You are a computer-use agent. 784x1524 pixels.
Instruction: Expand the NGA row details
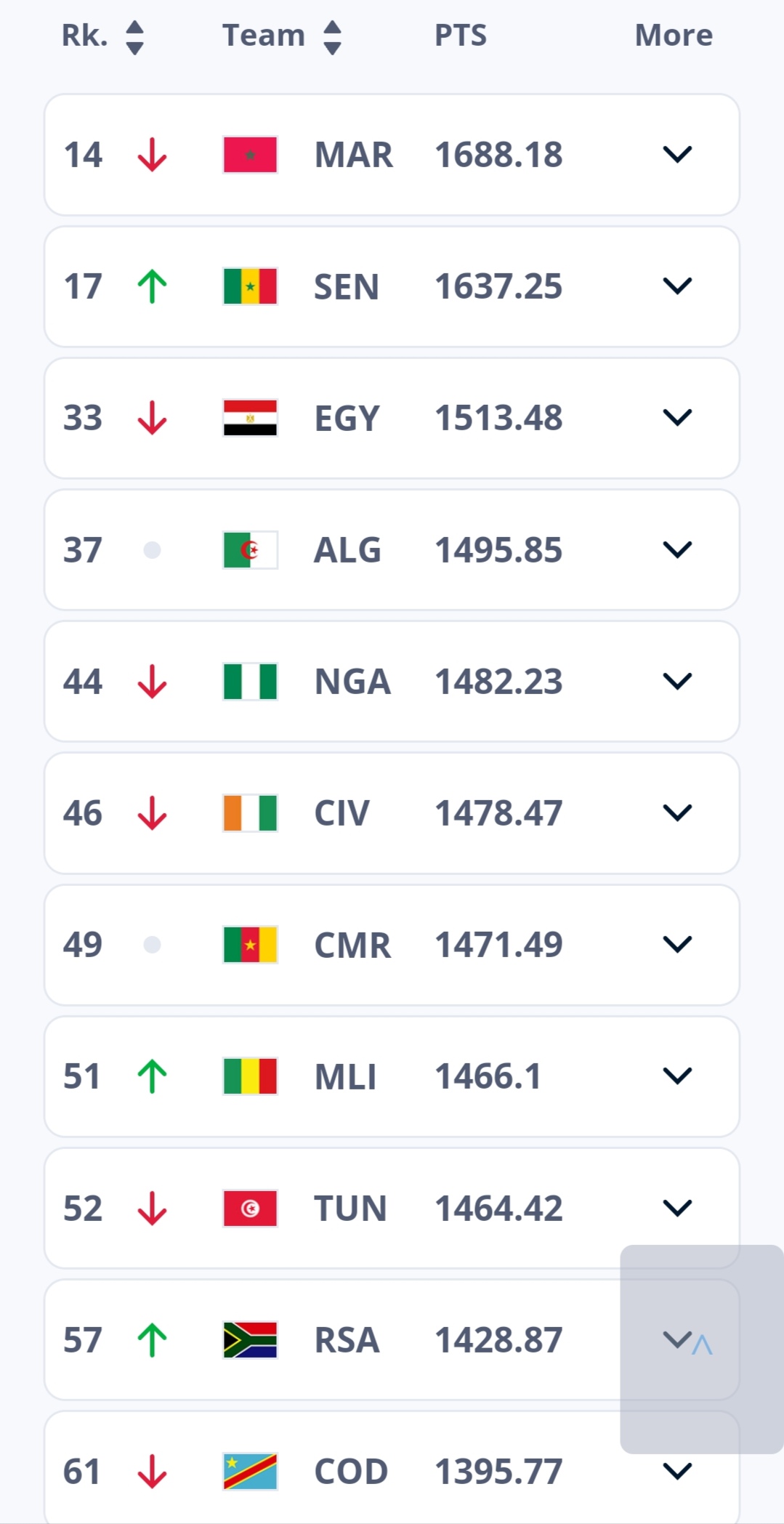[x=677, y=682]
